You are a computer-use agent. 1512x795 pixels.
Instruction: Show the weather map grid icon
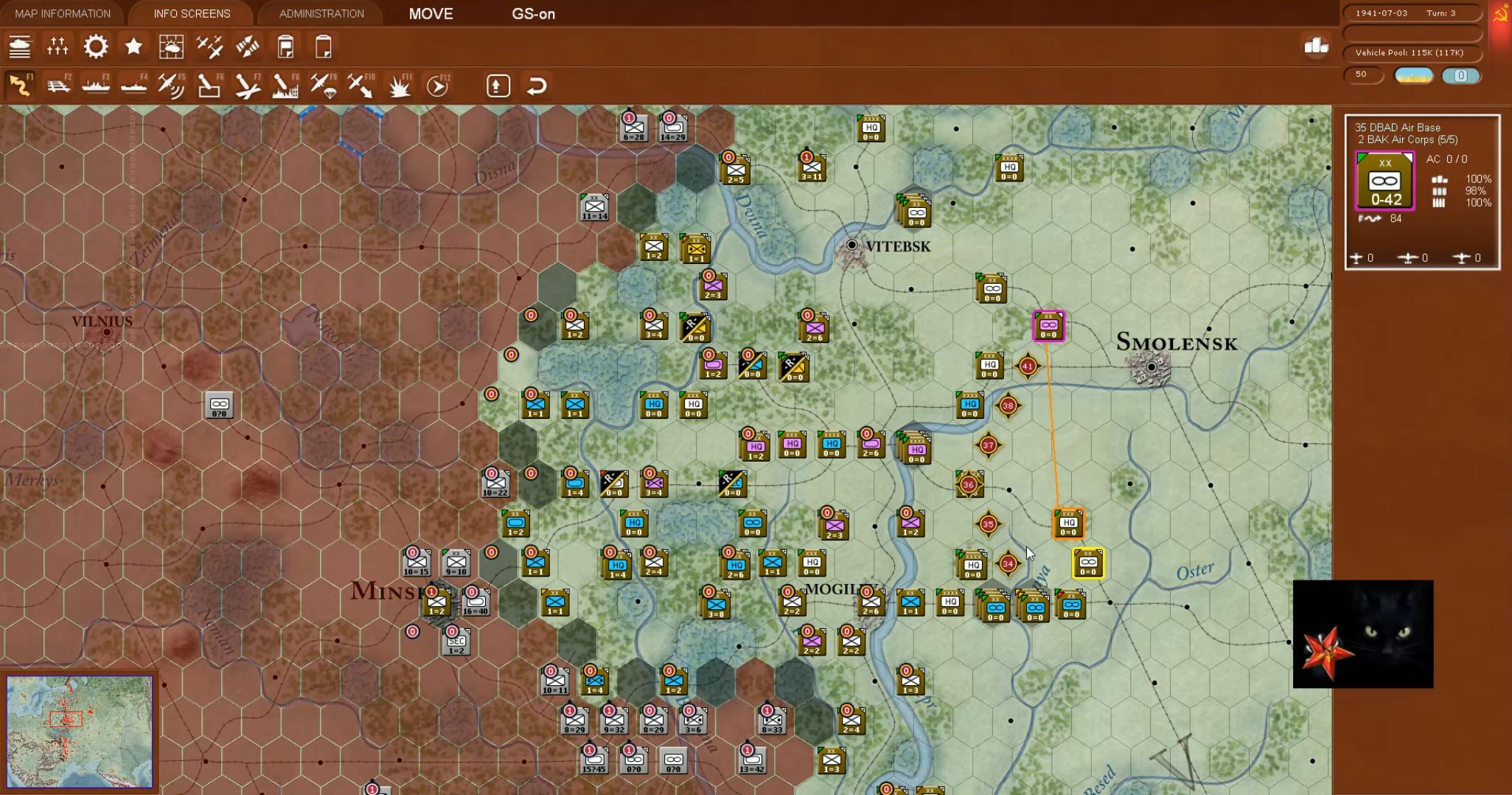pyautogui.click(x=172, y=47)
